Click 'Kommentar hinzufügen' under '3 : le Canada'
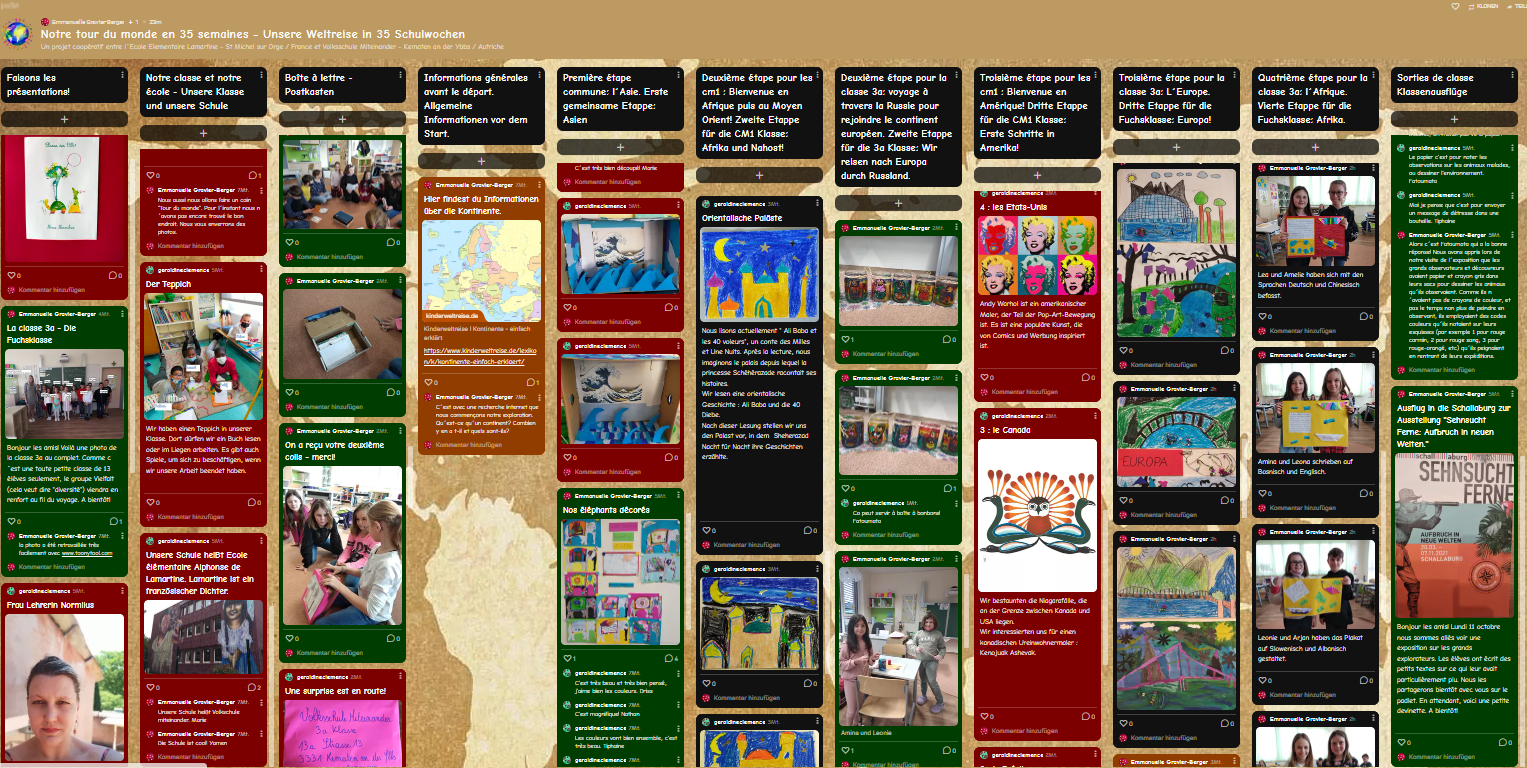The height and width of the screenshot is (768, 1527). point(1024,731)
